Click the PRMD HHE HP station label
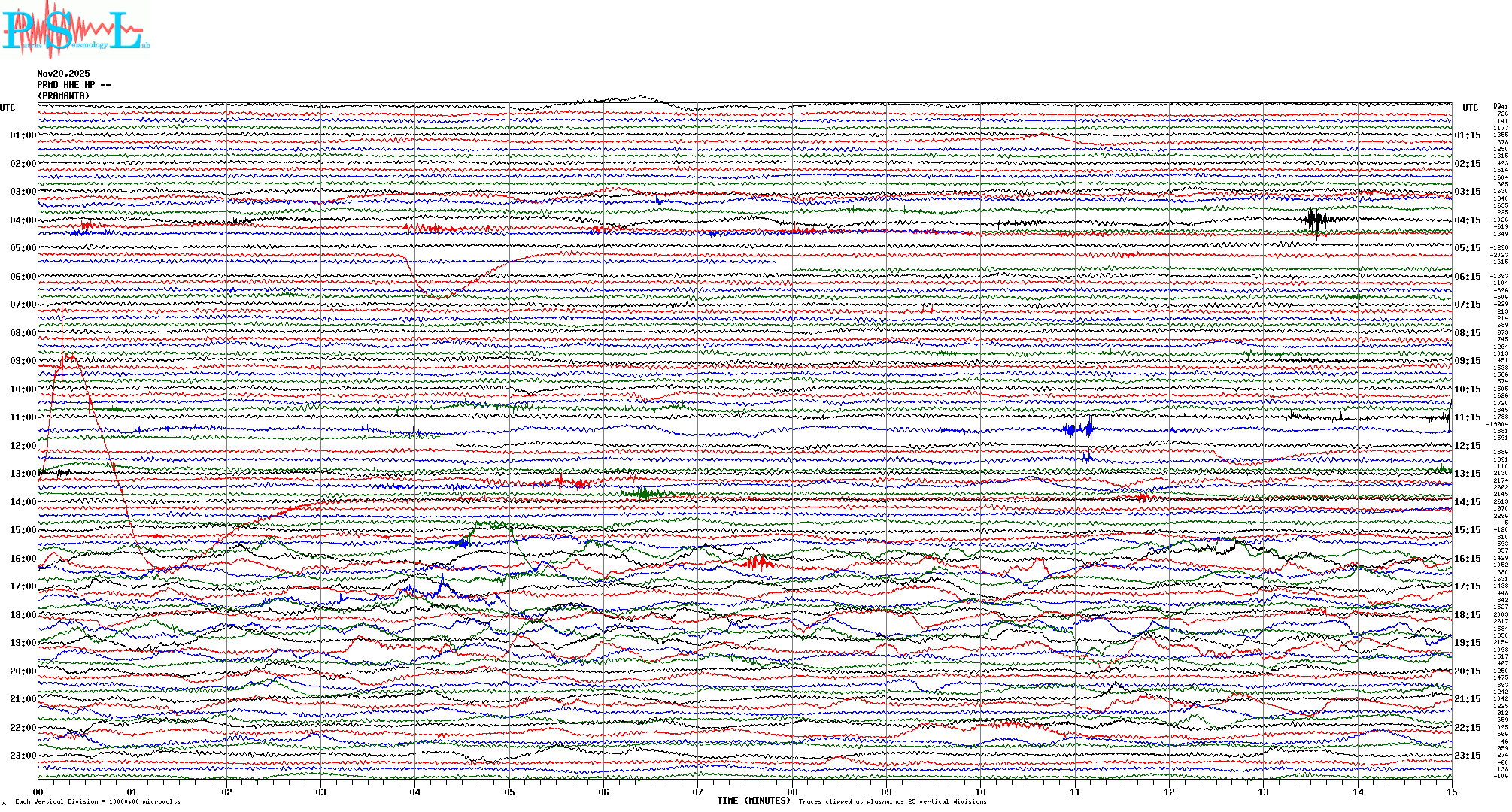1512x812 pixels. (x=74, y=85)
